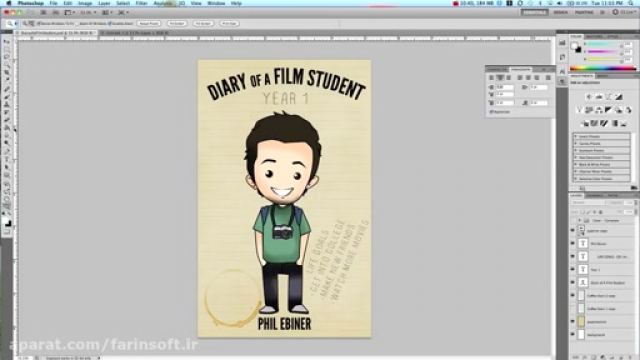Click the Print Size button

coord(229,24)
